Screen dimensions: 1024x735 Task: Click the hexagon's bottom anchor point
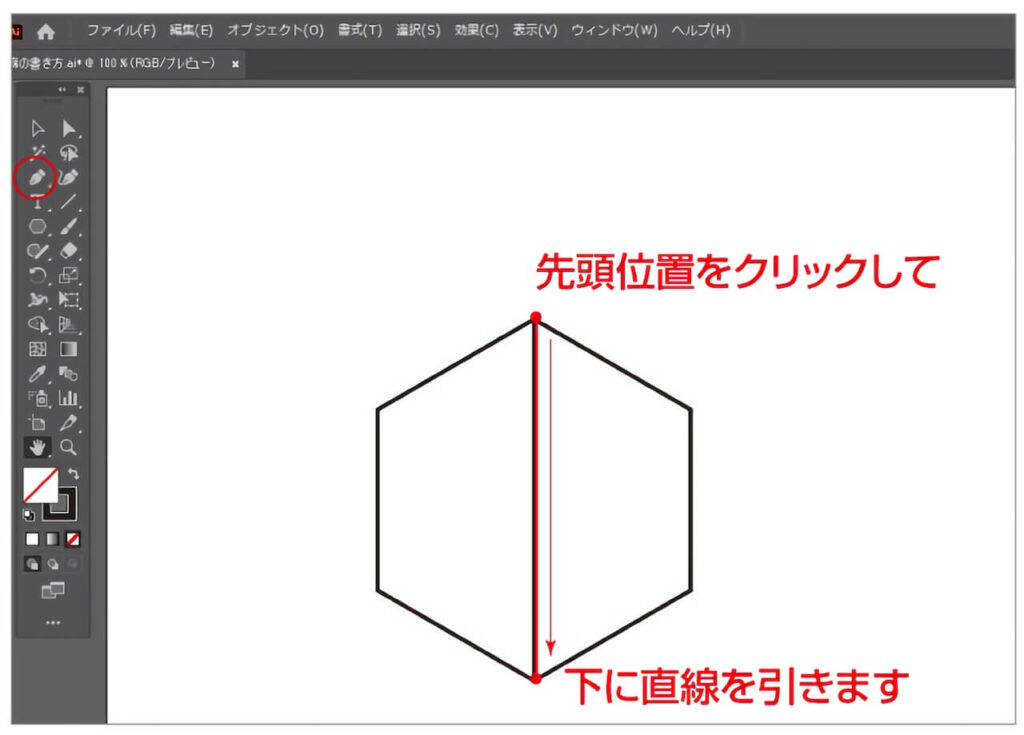(536, 679)
